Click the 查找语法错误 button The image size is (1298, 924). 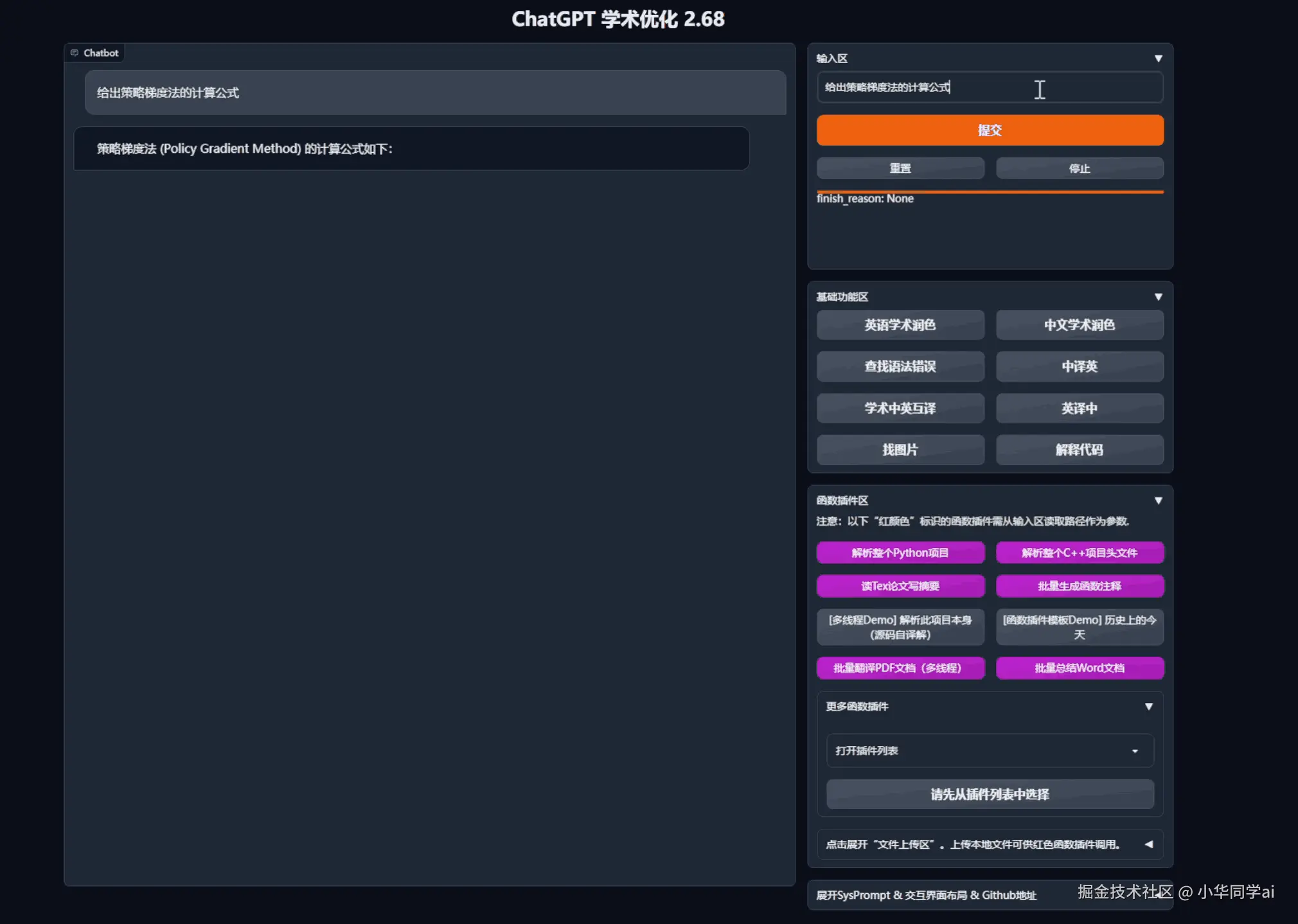tap(900, 366)
